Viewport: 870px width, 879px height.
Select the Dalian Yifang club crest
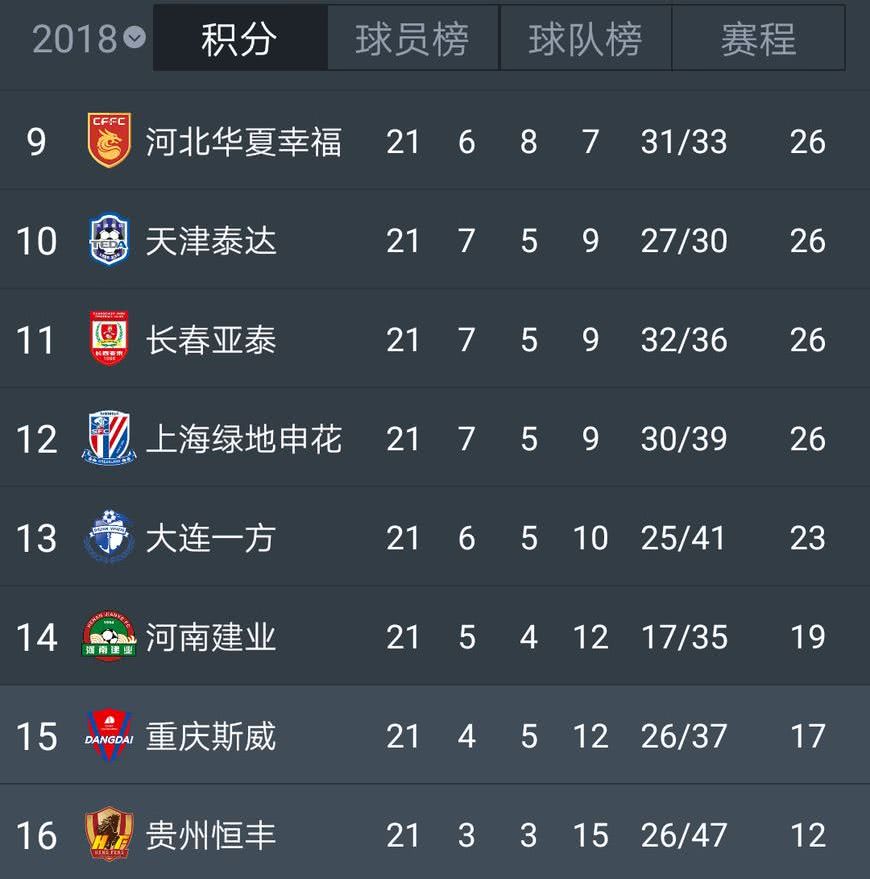108,538
